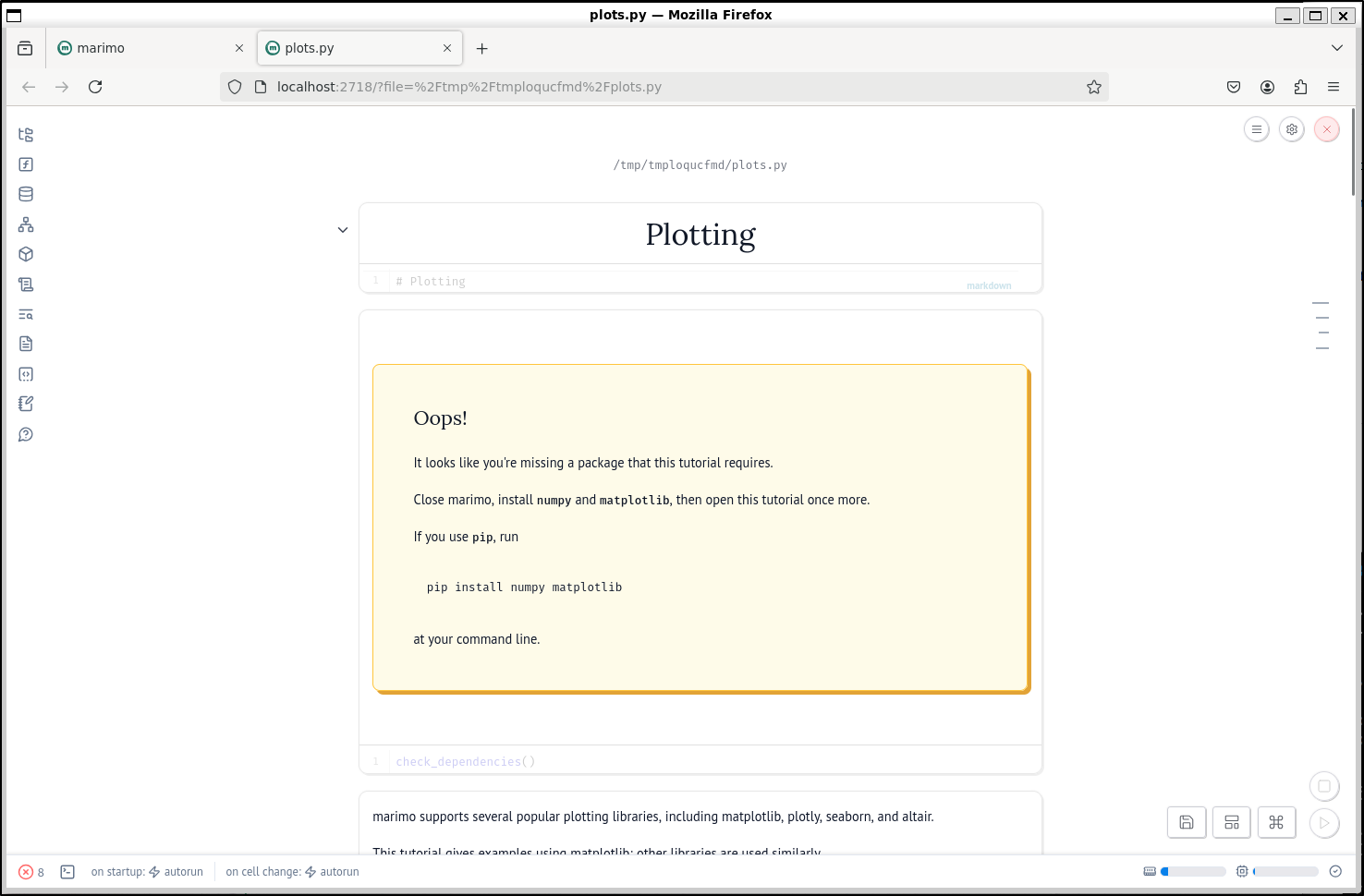Collapse the Plotting section chevron

pyautogui.click(x=343, y=230)
